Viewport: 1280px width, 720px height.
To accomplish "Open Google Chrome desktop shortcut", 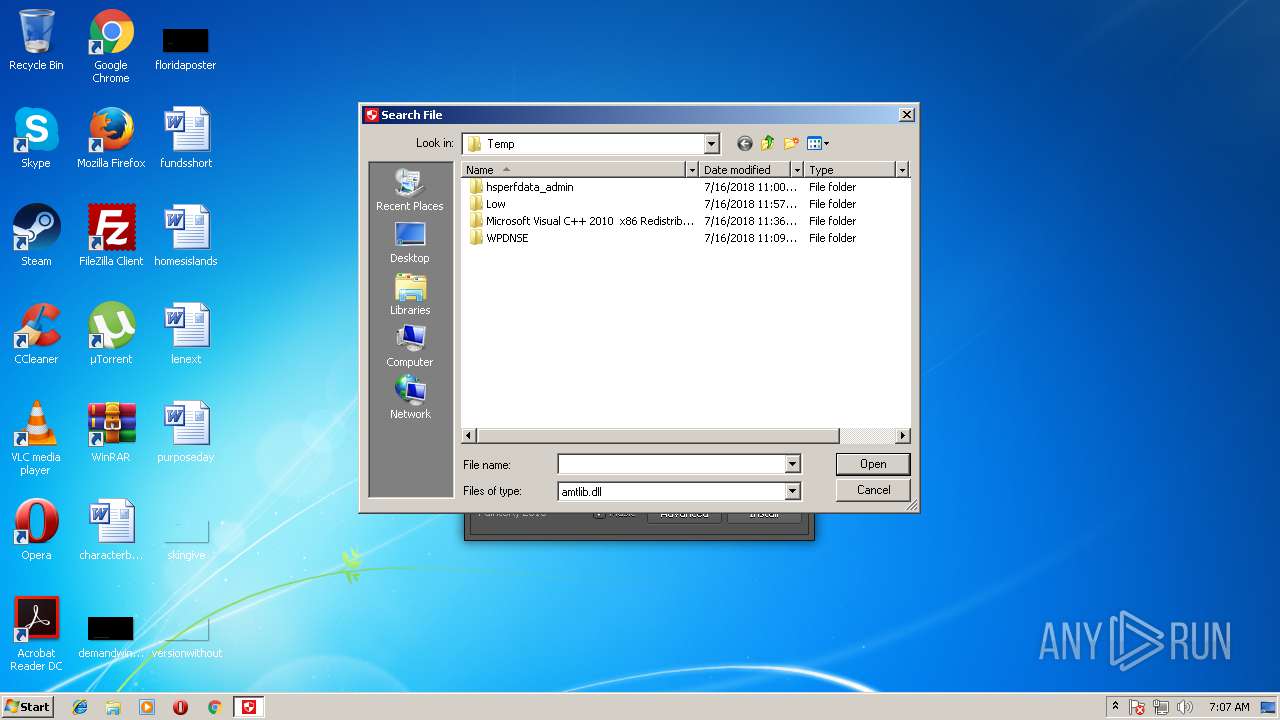I will (x=111, y=46).
